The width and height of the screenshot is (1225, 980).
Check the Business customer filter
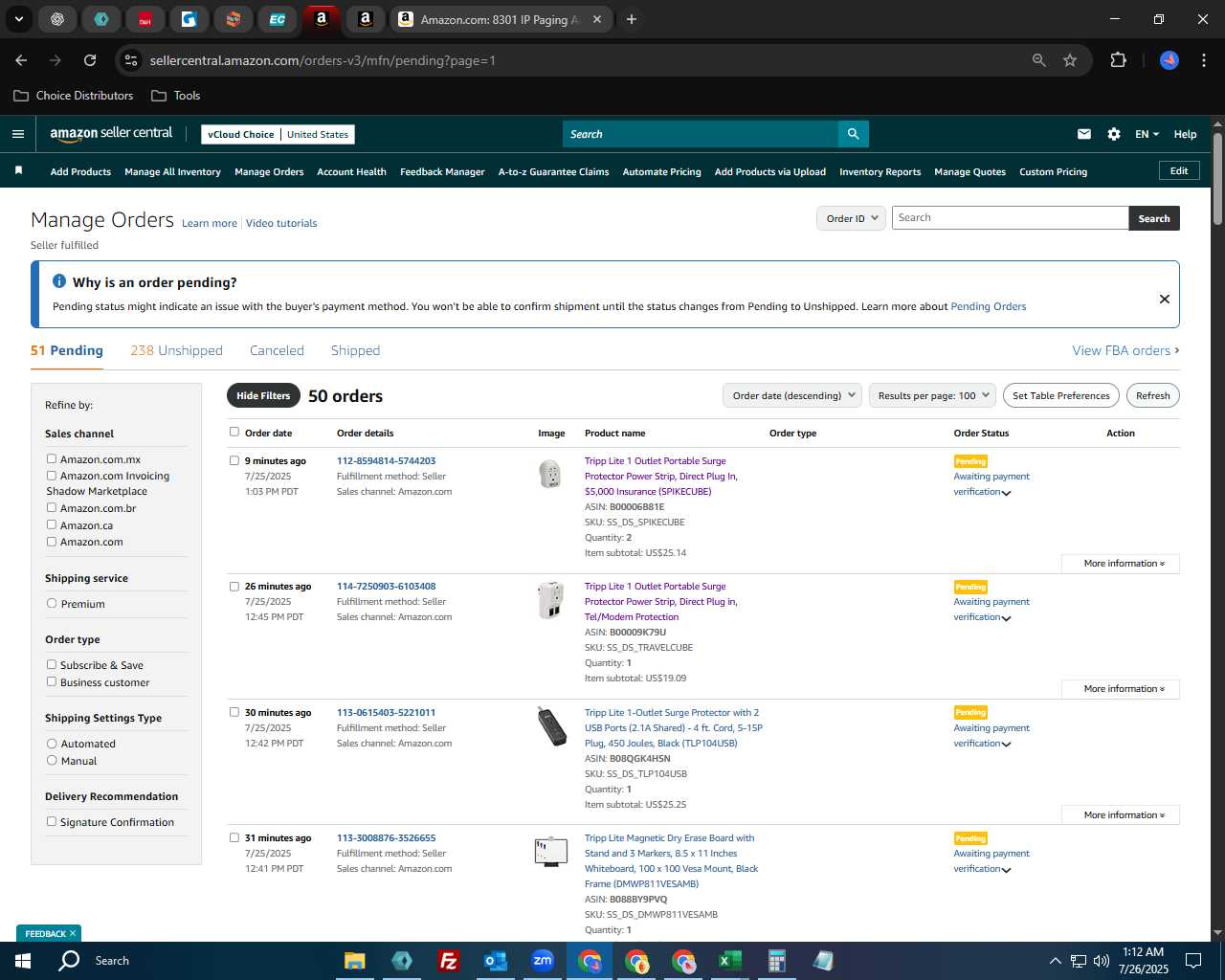52,681
